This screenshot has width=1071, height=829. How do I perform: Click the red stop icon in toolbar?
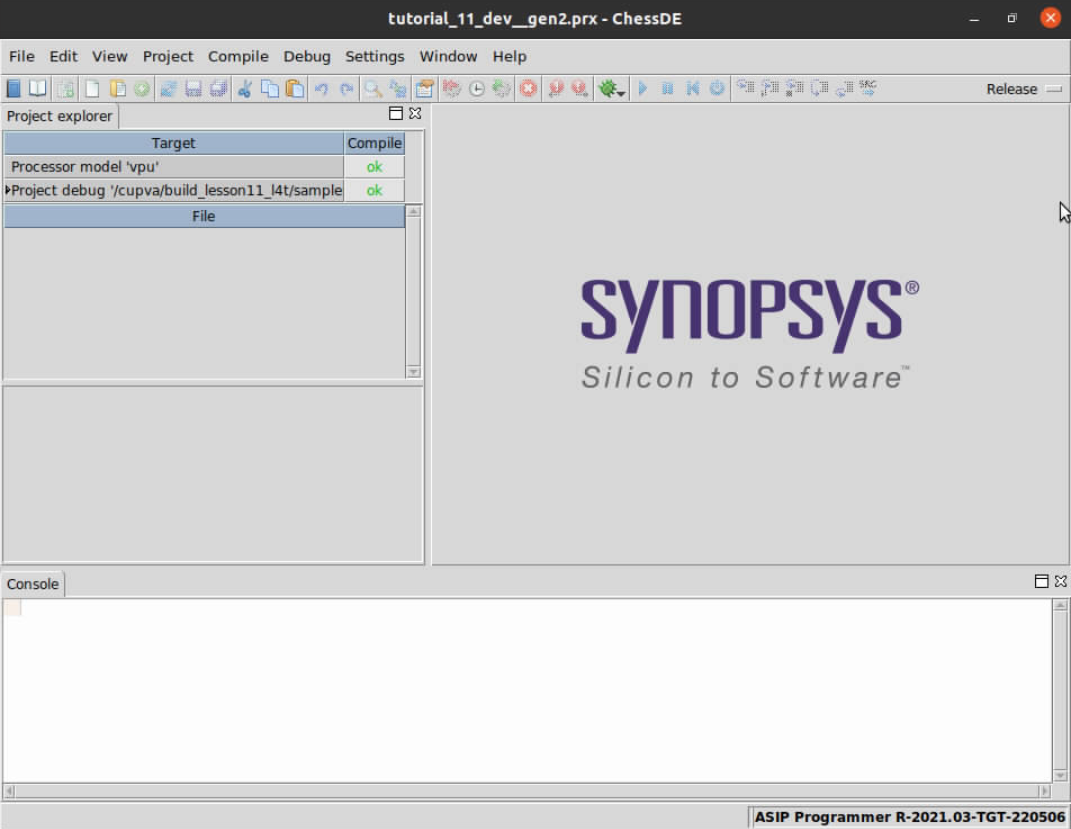pos(528,89)
